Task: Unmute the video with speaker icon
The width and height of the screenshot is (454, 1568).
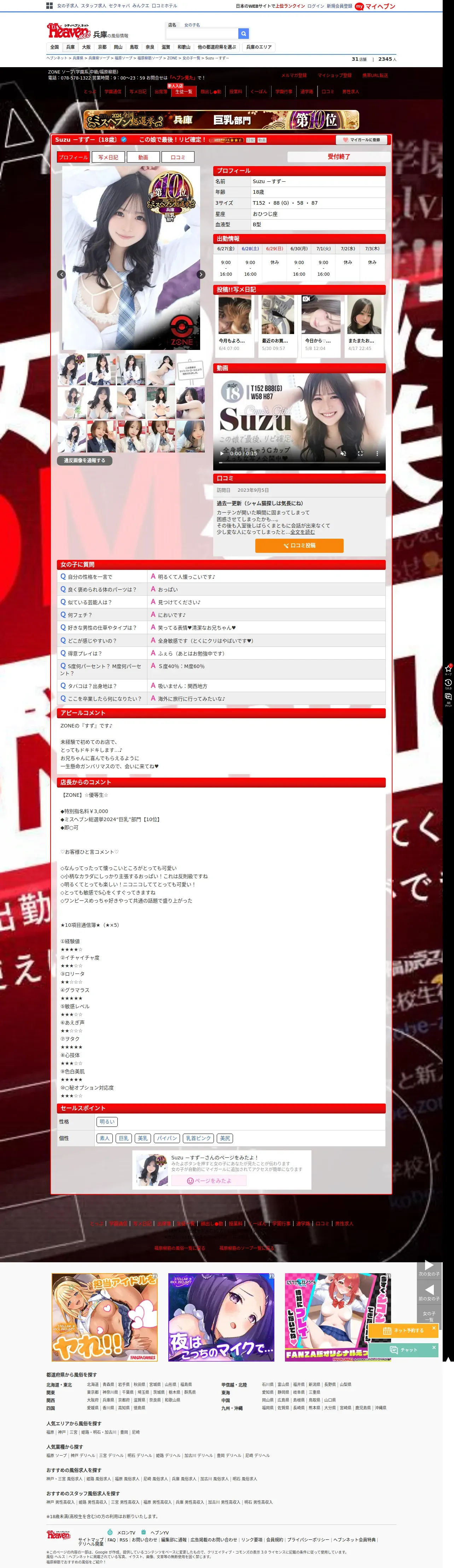Action: coord(343,454)
